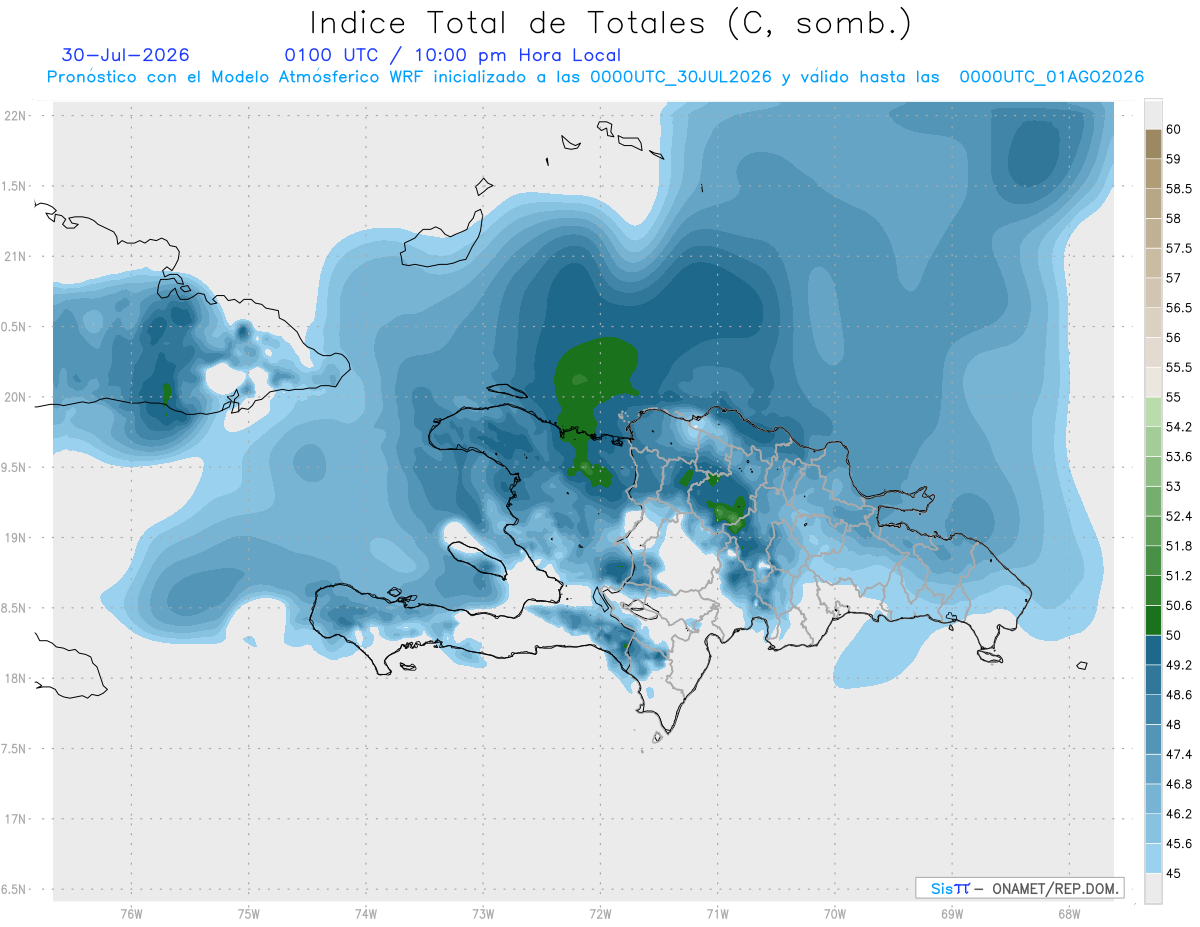
Task: Select legend value '55.5'
Action: 1179,368
